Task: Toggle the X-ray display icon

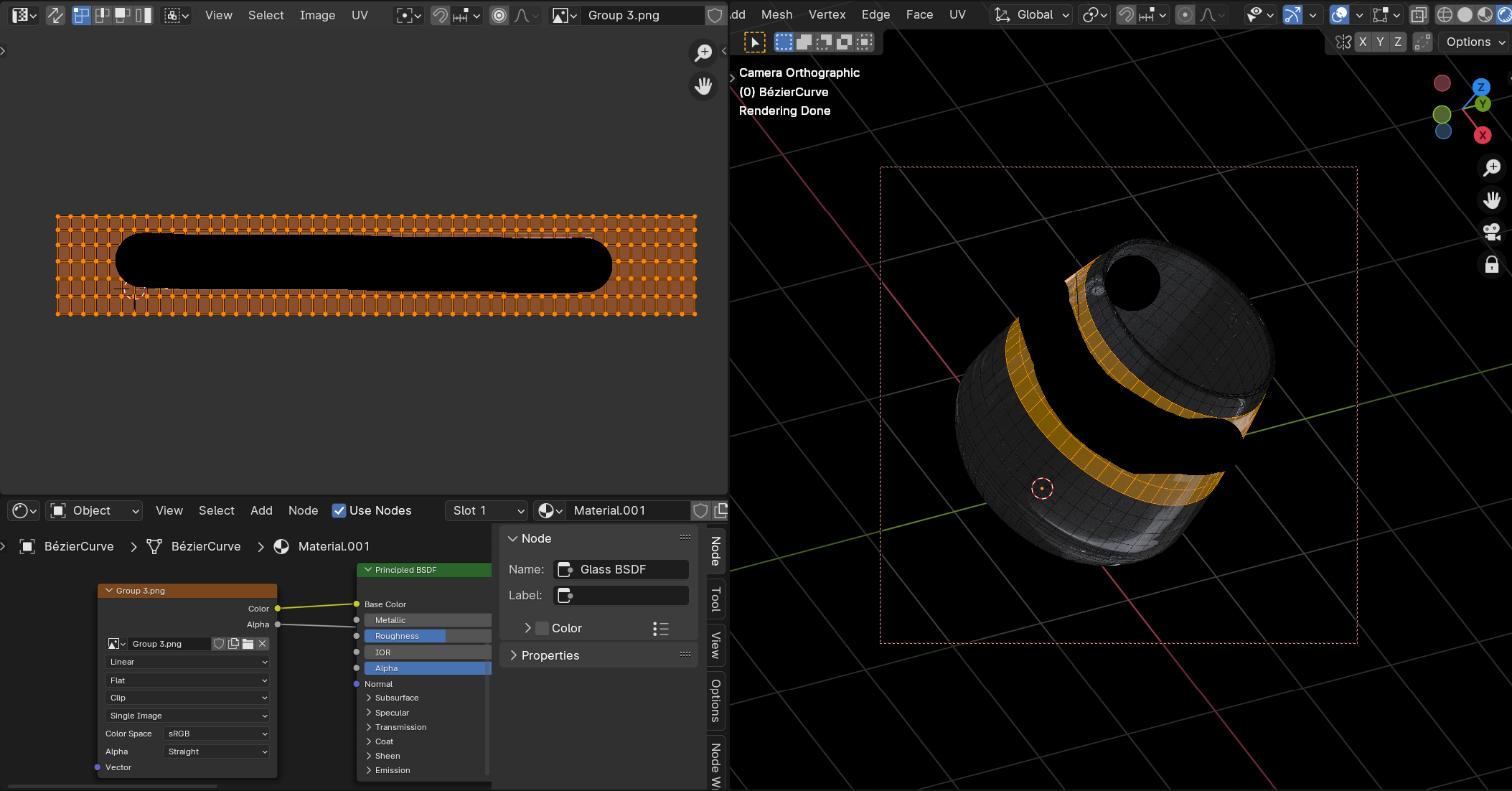Action: [x=1419, y=15]
